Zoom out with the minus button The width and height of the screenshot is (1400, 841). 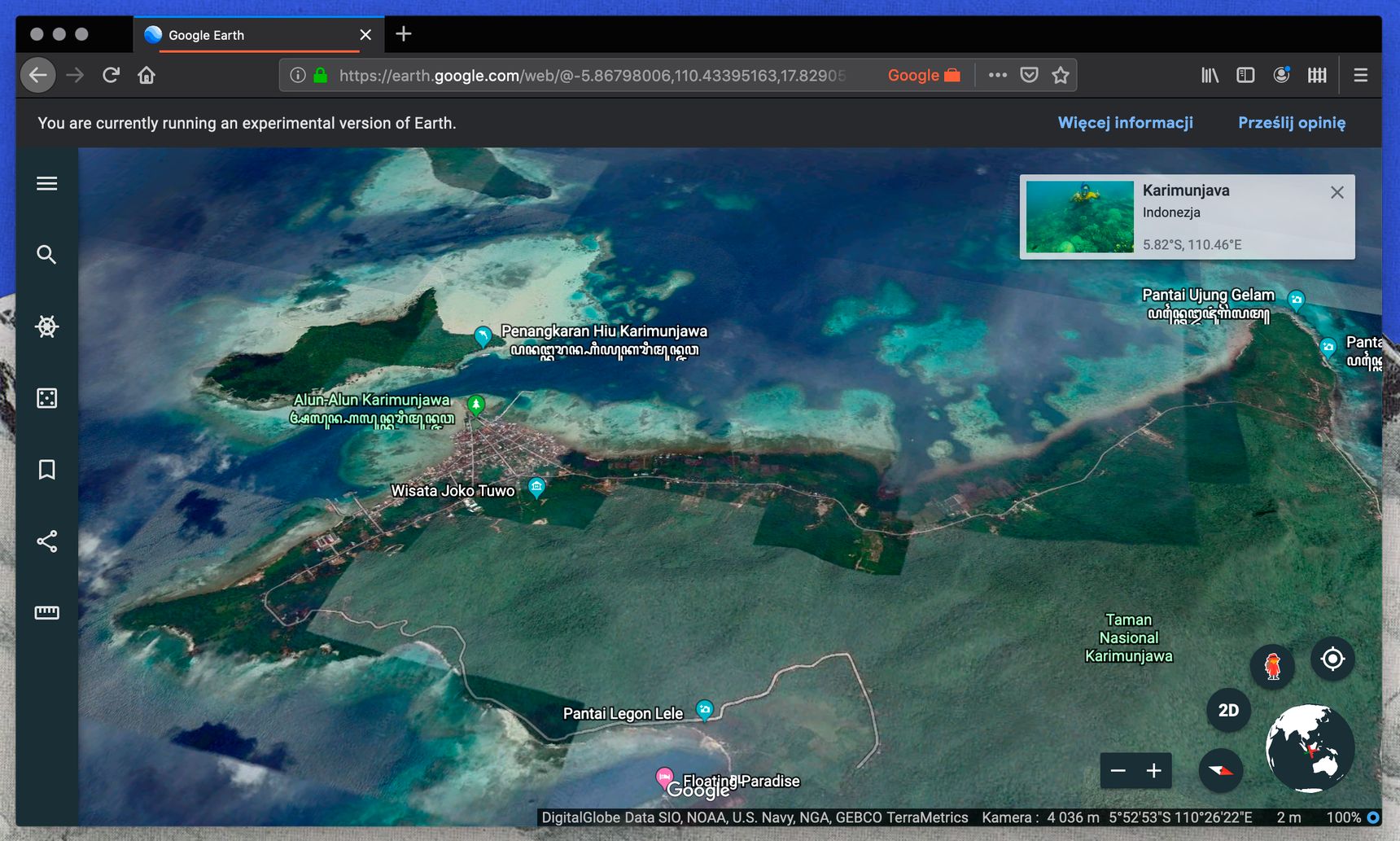coord(1118,771)
